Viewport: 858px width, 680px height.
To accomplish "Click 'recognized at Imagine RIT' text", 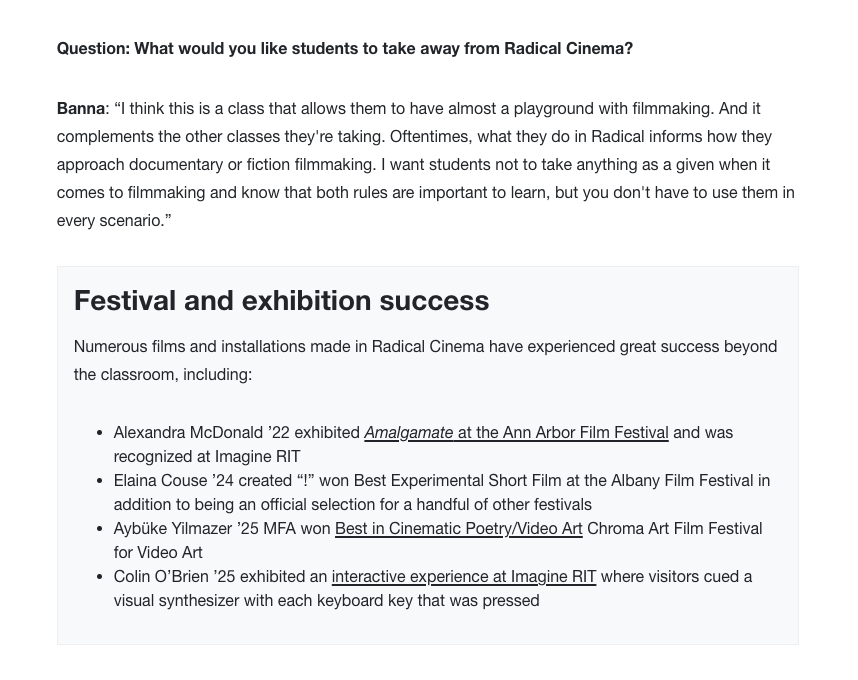I will [206, 457].
